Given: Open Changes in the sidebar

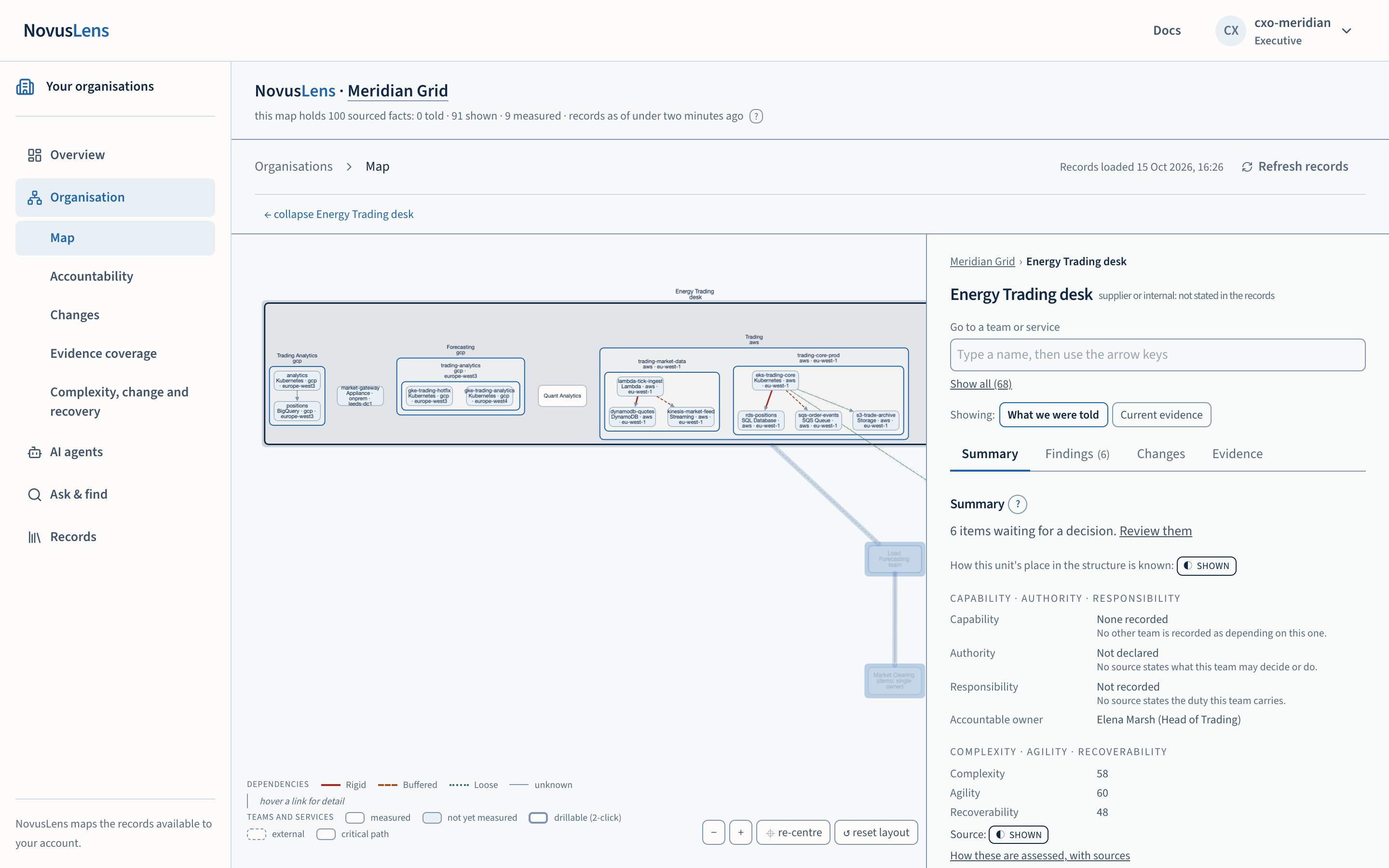Looking at the screenshot, I should pyautogui.click(x=115, y=314).
